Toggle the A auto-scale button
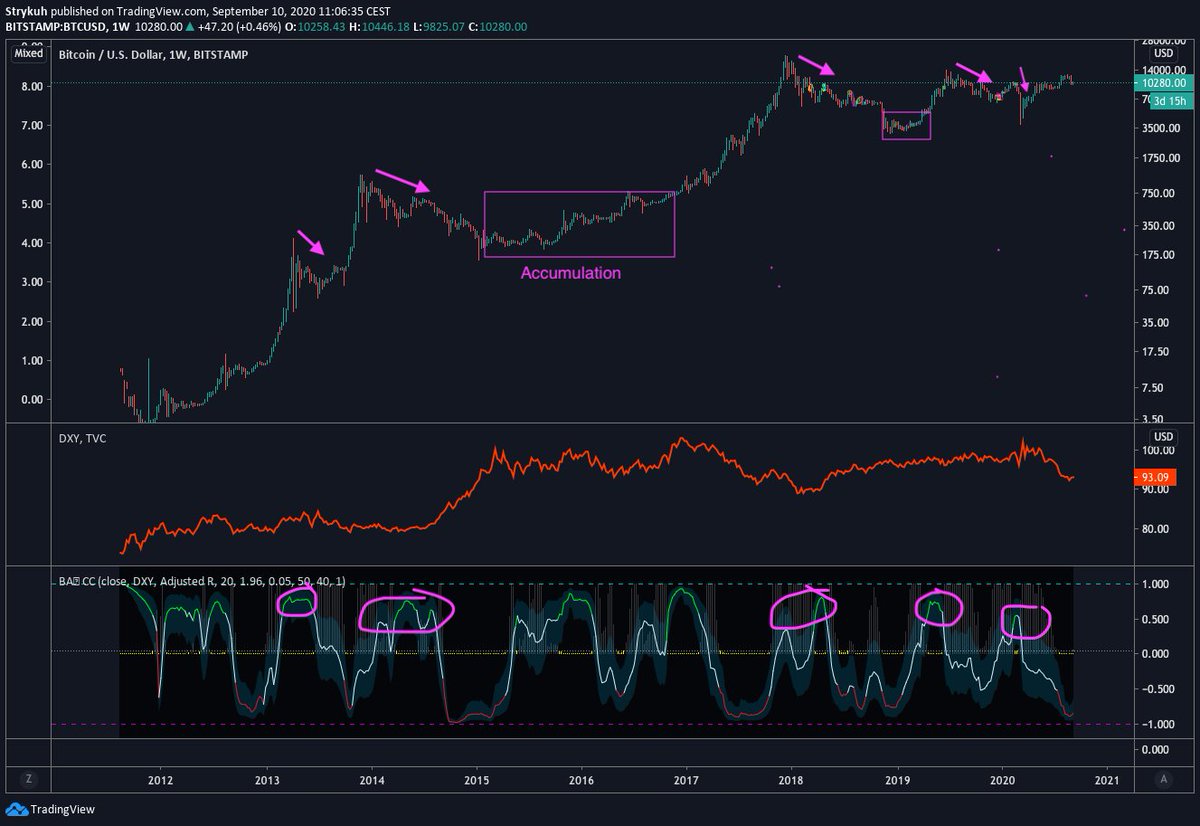 click(1162, 779)
